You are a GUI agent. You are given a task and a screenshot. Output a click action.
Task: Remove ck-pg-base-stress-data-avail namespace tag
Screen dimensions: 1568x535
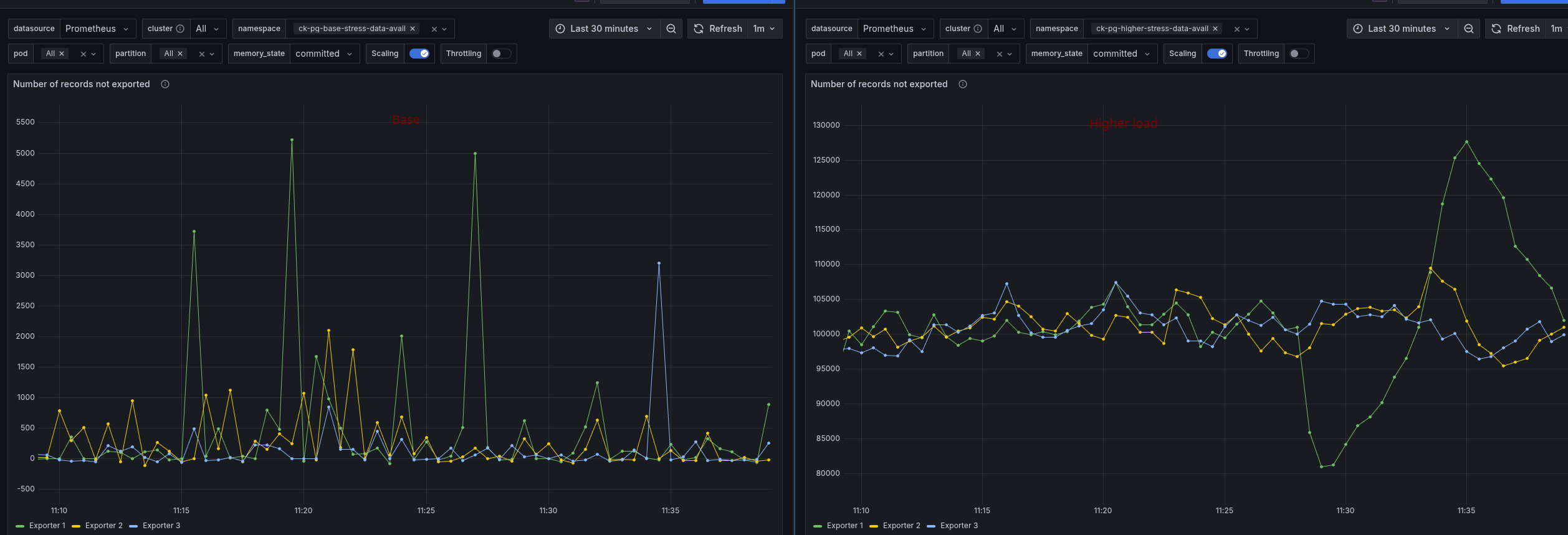click(413, 29)
